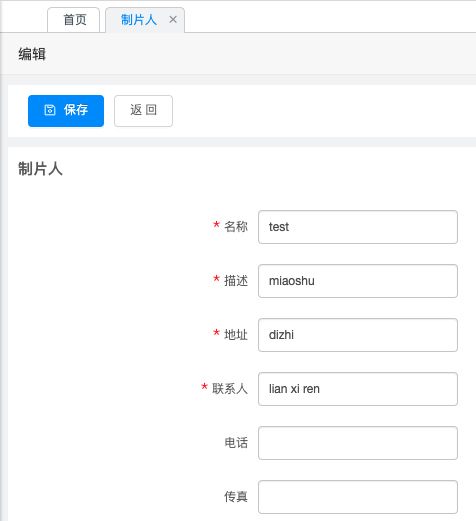
Task: Save the form with 保存 button
Action: 66,111
